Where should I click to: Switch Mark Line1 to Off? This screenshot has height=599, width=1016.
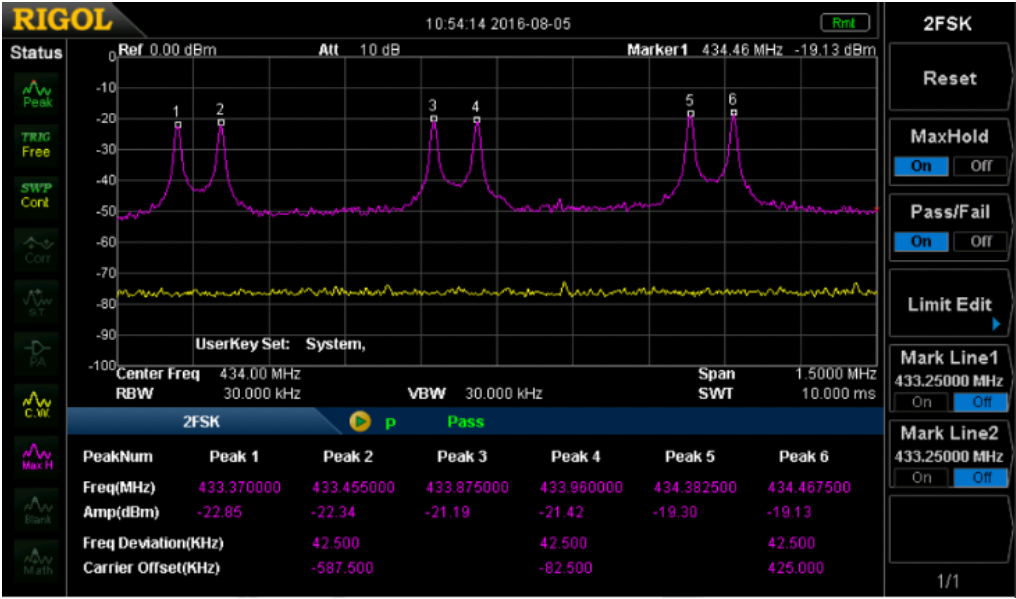980,402
